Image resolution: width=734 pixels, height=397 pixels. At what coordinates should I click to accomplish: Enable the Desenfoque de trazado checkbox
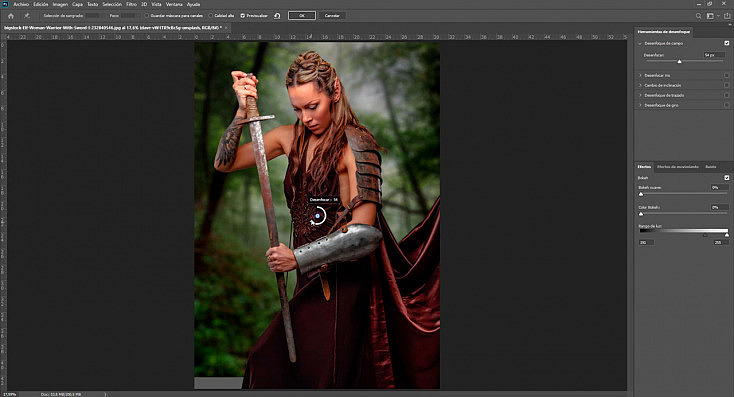(x=727, y=95)
